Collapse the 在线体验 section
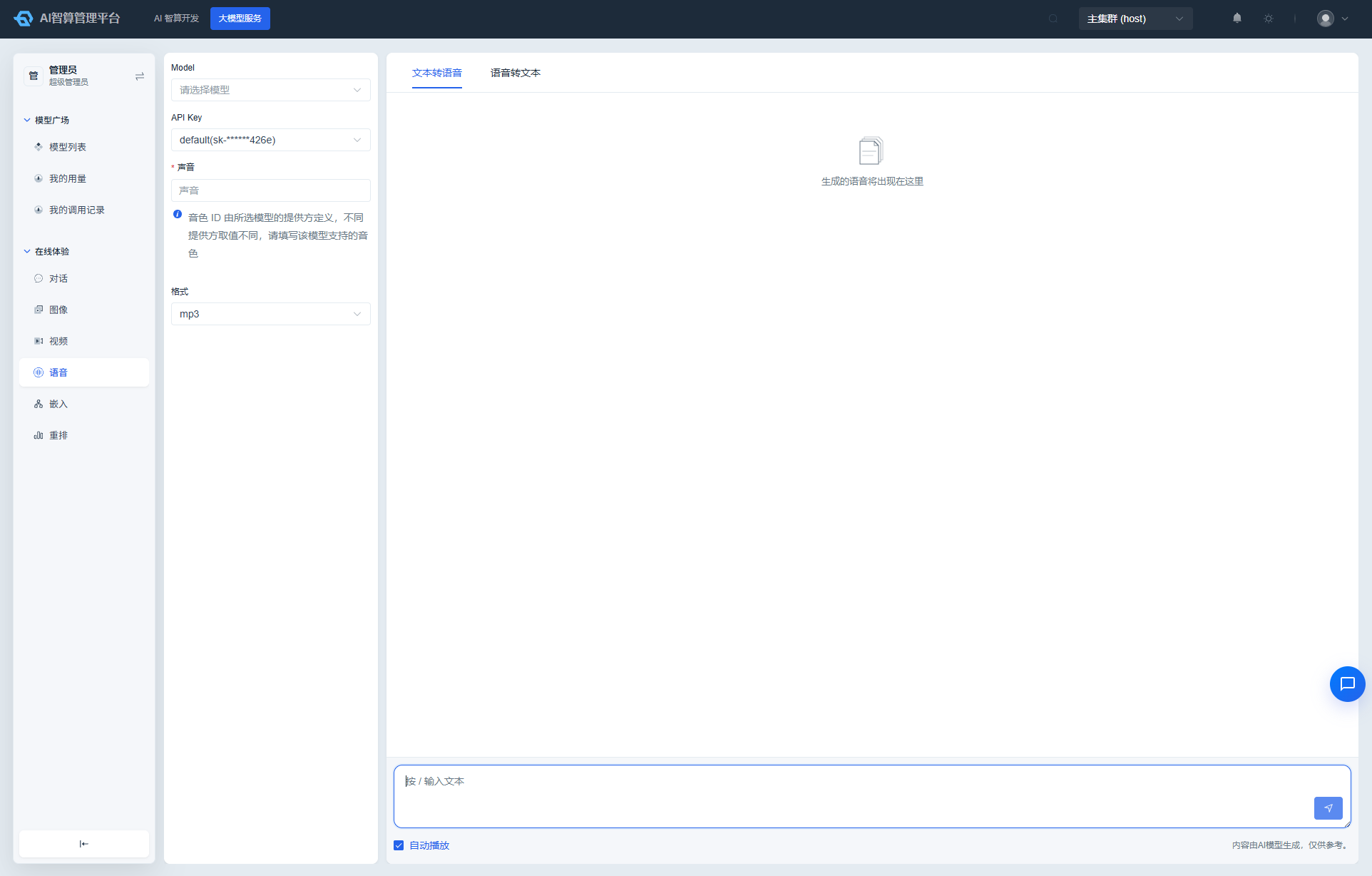 [47, 251]
